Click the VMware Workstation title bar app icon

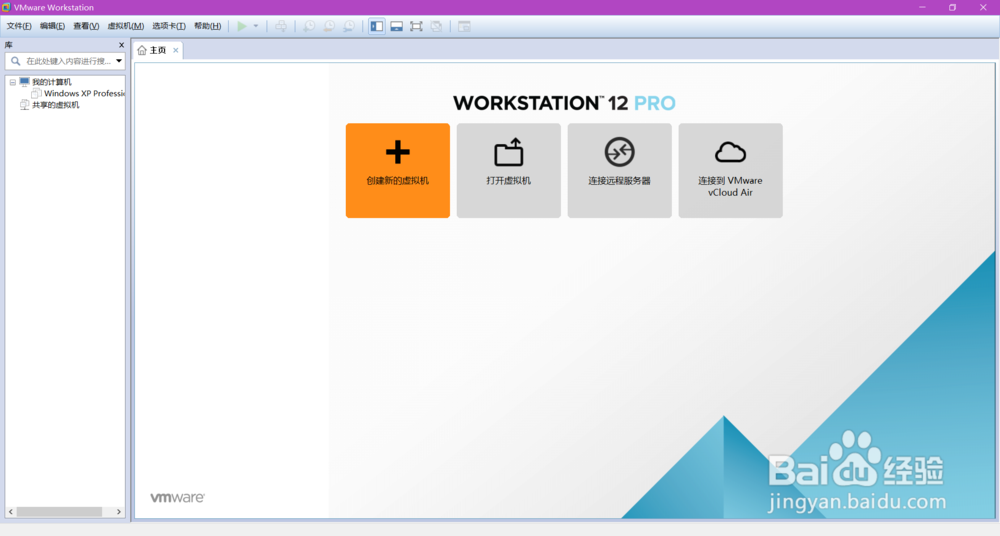click(6, 7)
